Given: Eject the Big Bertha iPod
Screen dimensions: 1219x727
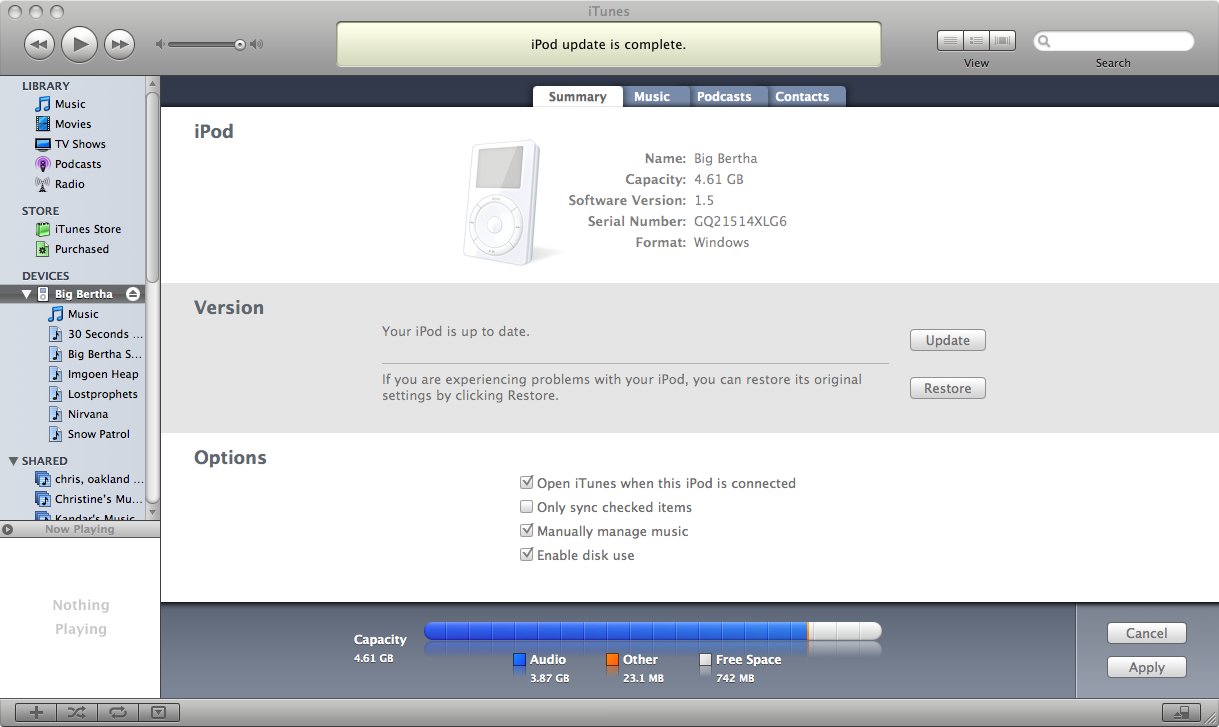Looking at the screenshot, I should [x=133, y=294].
